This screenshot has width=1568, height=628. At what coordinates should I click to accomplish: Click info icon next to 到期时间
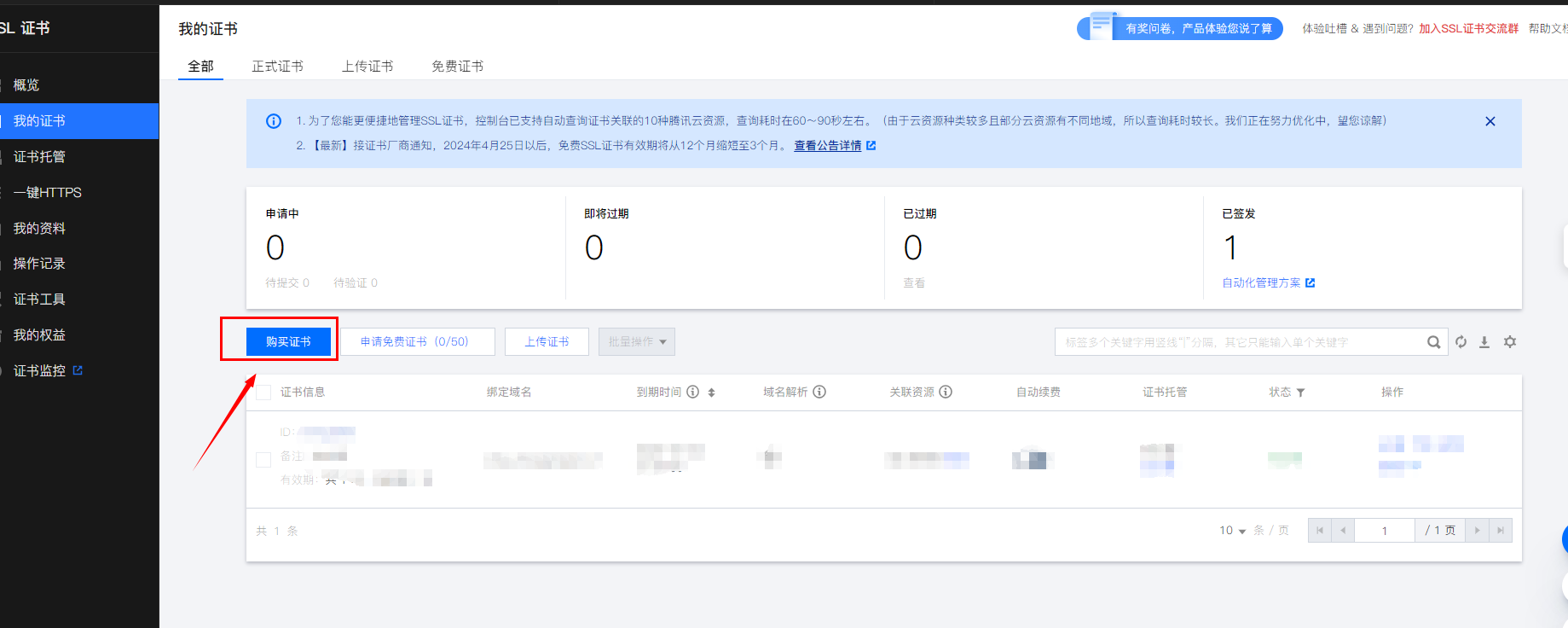693,392
